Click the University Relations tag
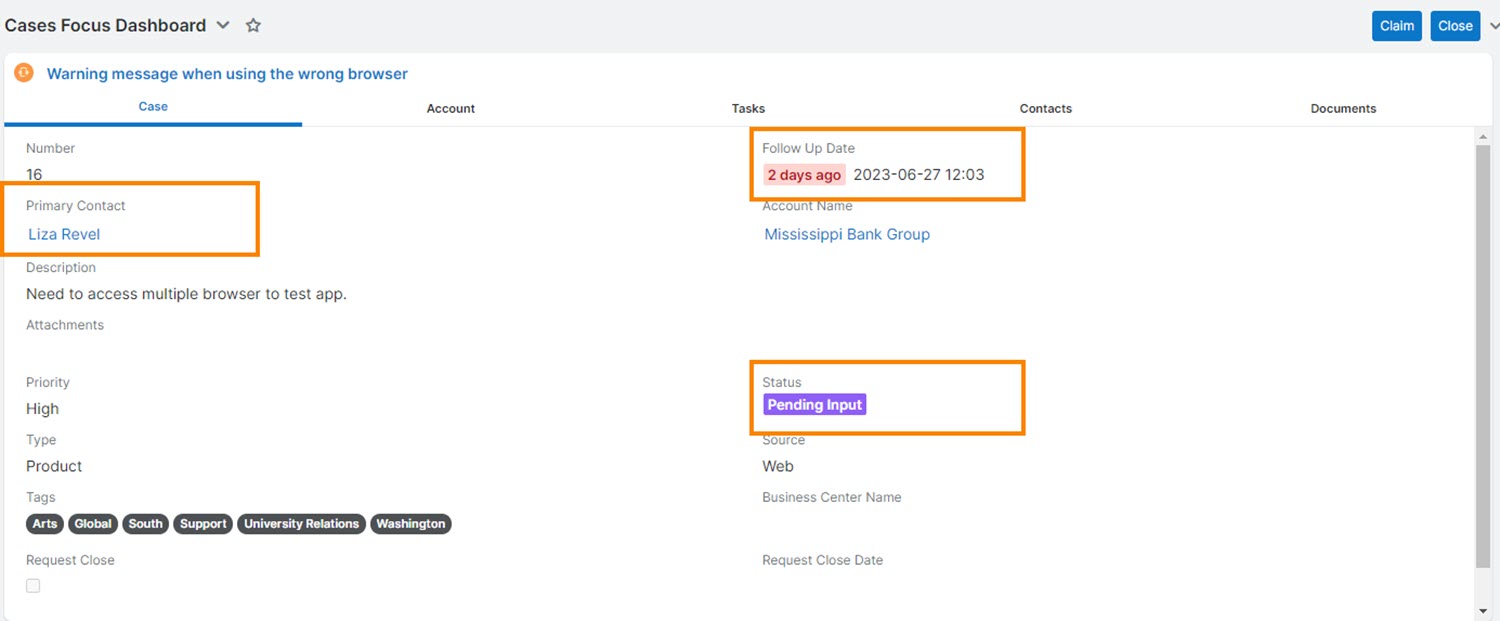 tap(301, 524)
